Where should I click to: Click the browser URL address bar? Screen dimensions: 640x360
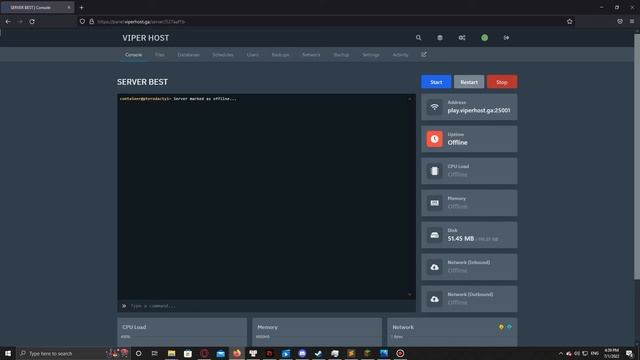coord(327,21)
